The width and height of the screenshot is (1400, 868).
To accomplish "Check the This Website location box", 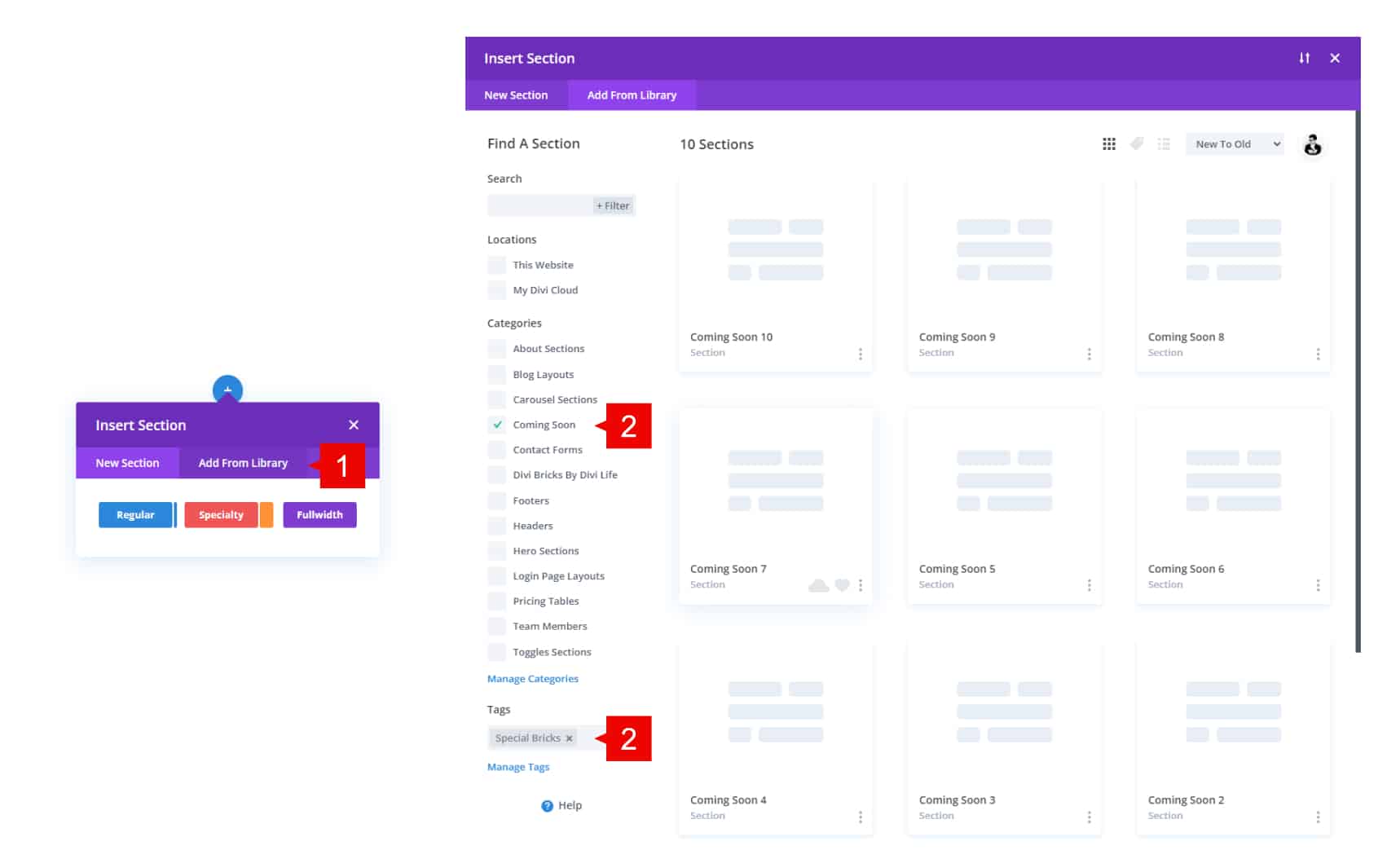I will pos(496,265).
